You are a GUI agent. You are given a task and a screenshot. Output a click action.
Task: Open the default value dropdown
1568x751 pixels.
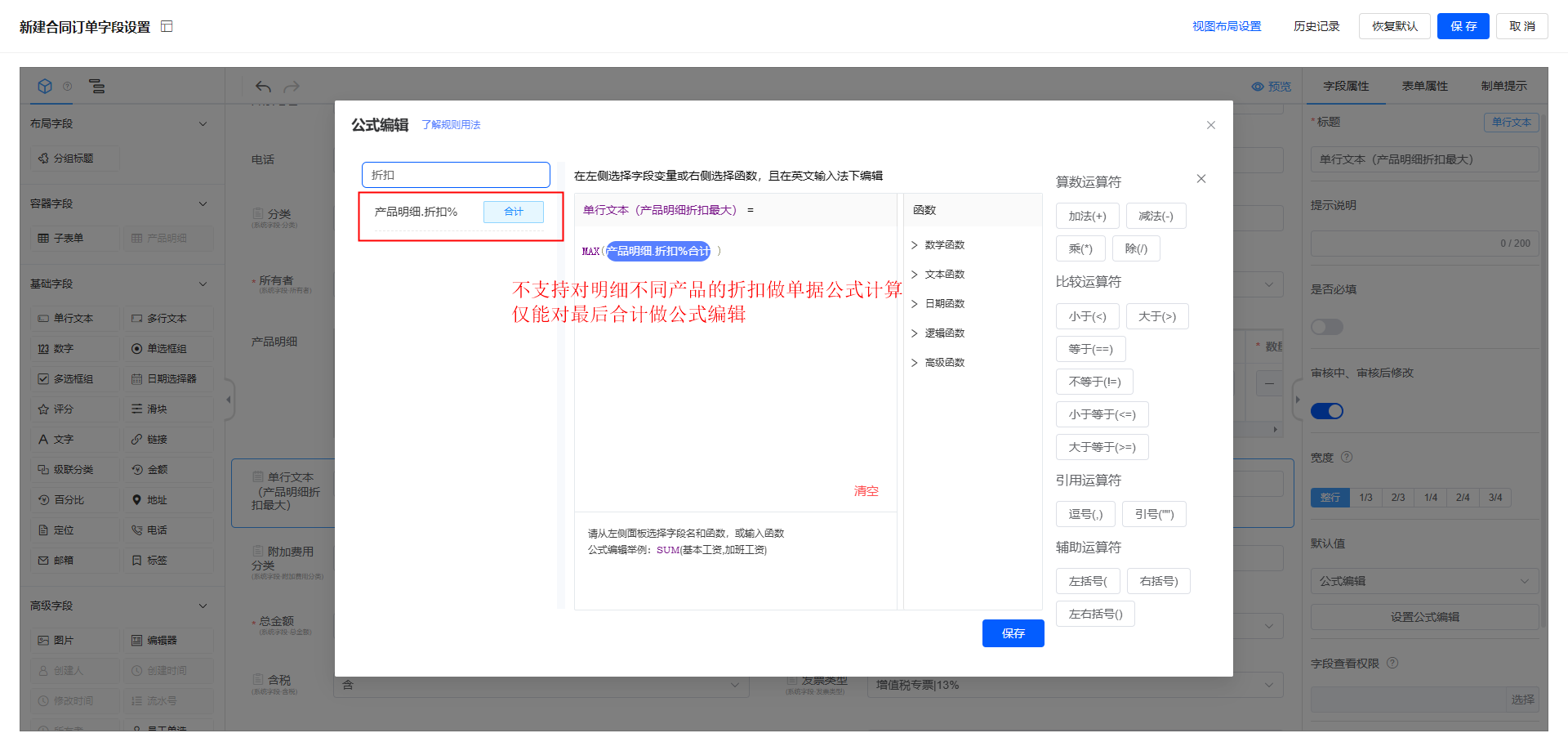click(x=1424, y=581)
